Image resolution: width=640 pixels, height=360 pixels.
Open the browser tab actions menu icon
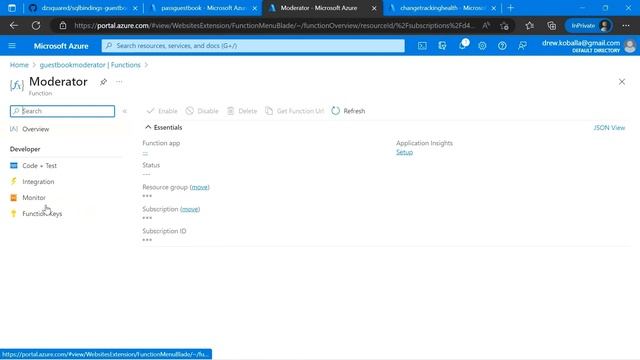tap(12, 8)
